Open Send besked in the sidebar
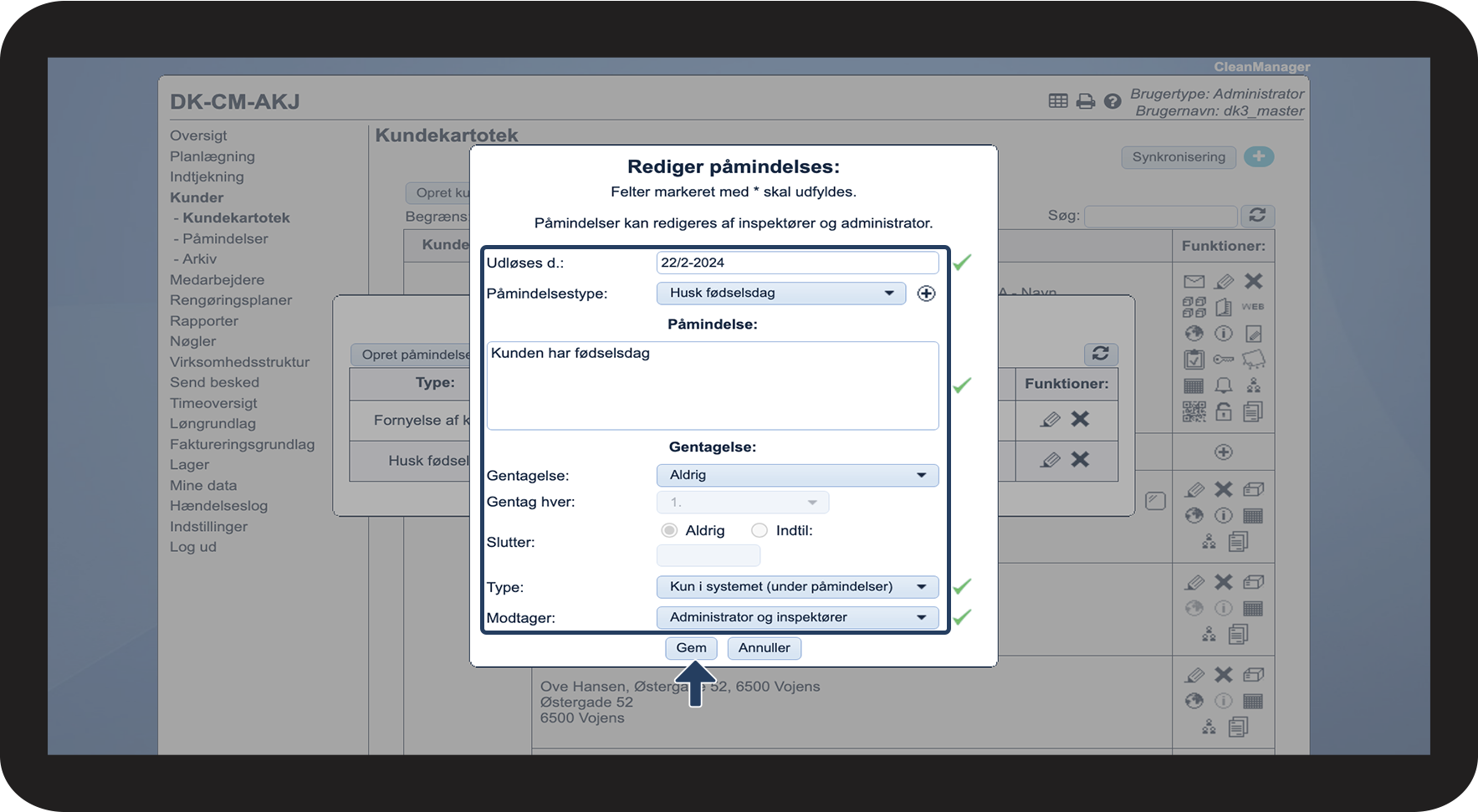 tap(214, 382)
